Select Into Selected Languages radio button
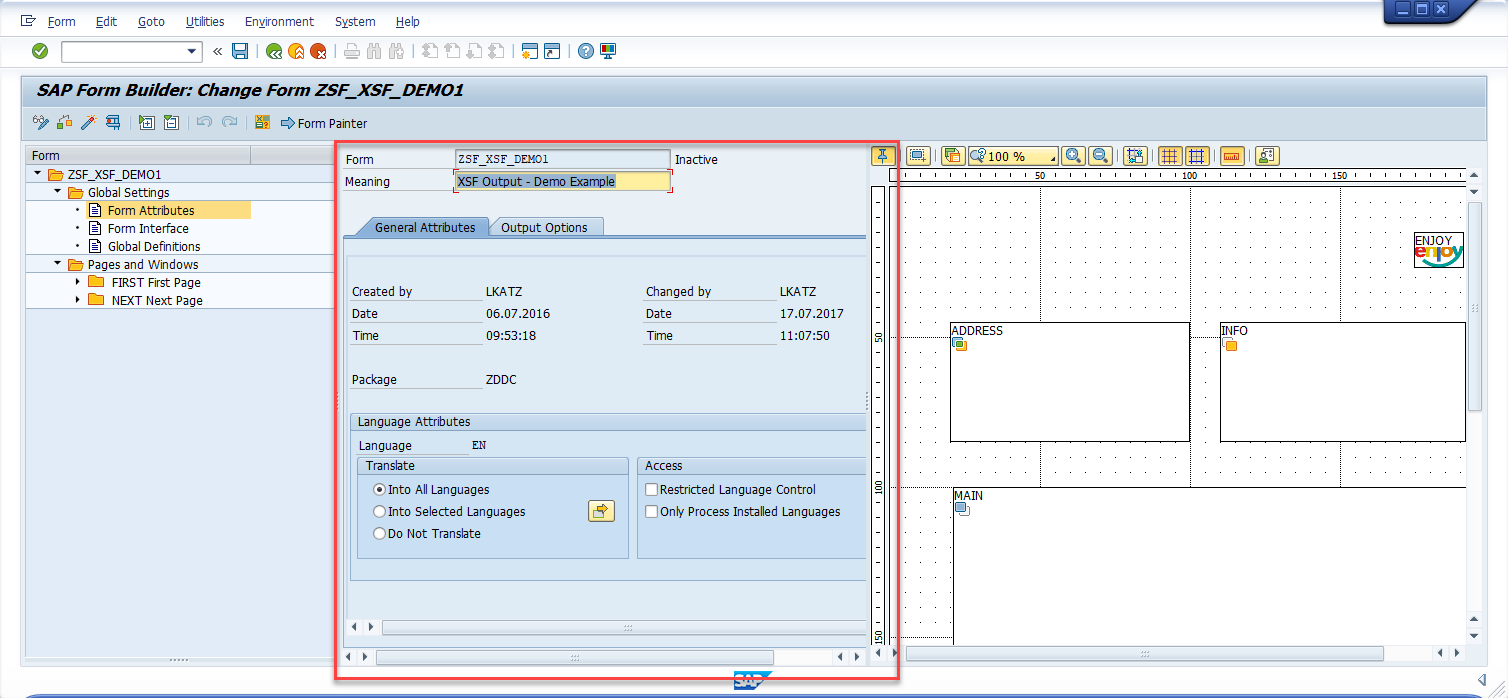 pos(380,512)
